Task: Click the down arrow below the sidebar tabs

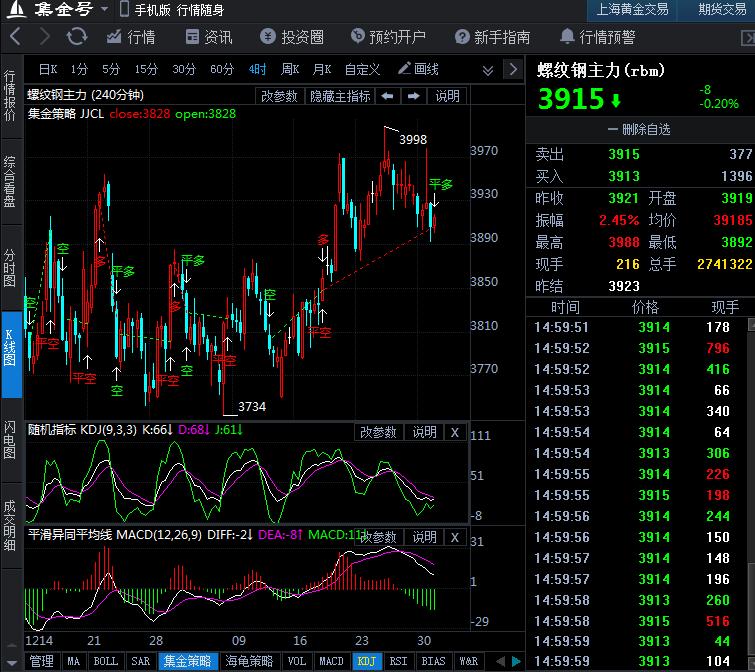Action: 12,663
